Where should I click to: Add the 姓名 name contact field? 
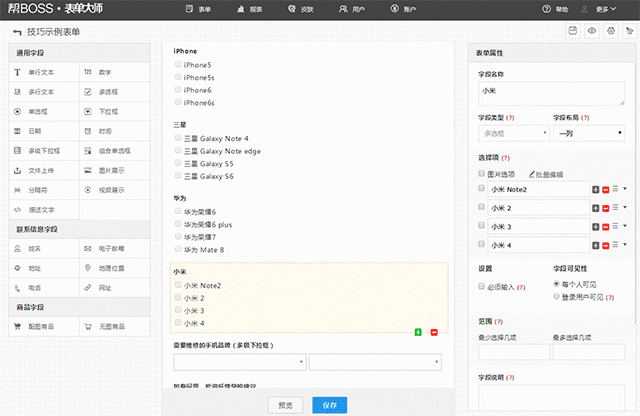point(44,249)
